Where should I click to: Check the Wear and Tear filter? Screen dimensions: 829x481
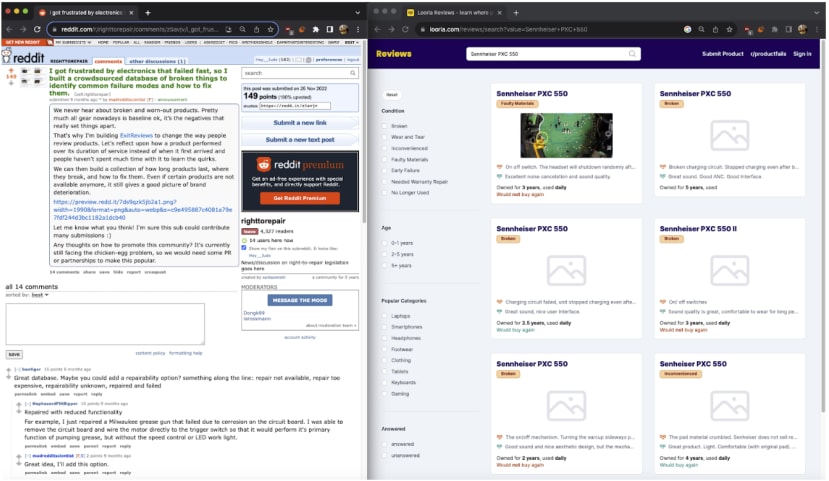coord(384,137)
